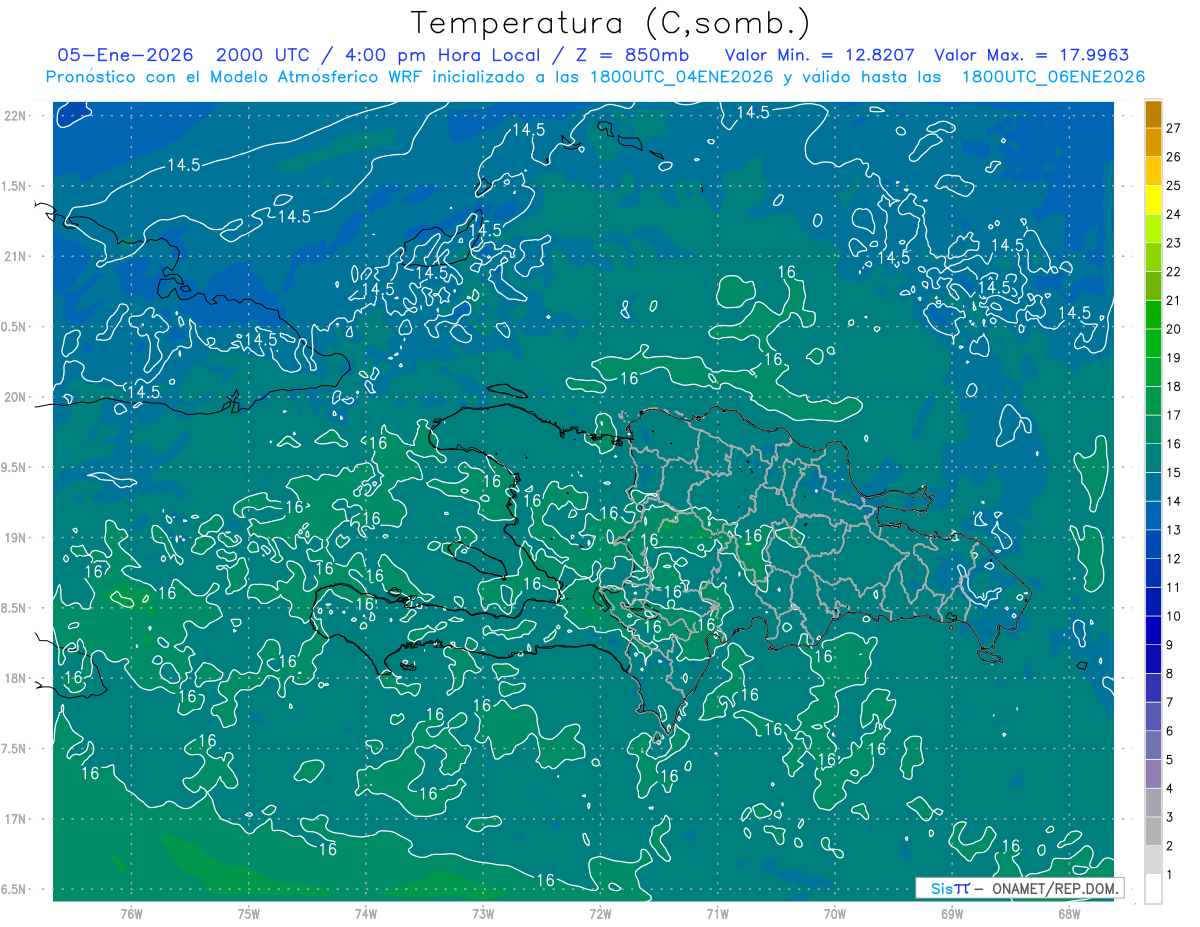Click the clipped "8.5N" latitude label
Image resolution: width=1200 pixels, height=927 pixels.
14,608
